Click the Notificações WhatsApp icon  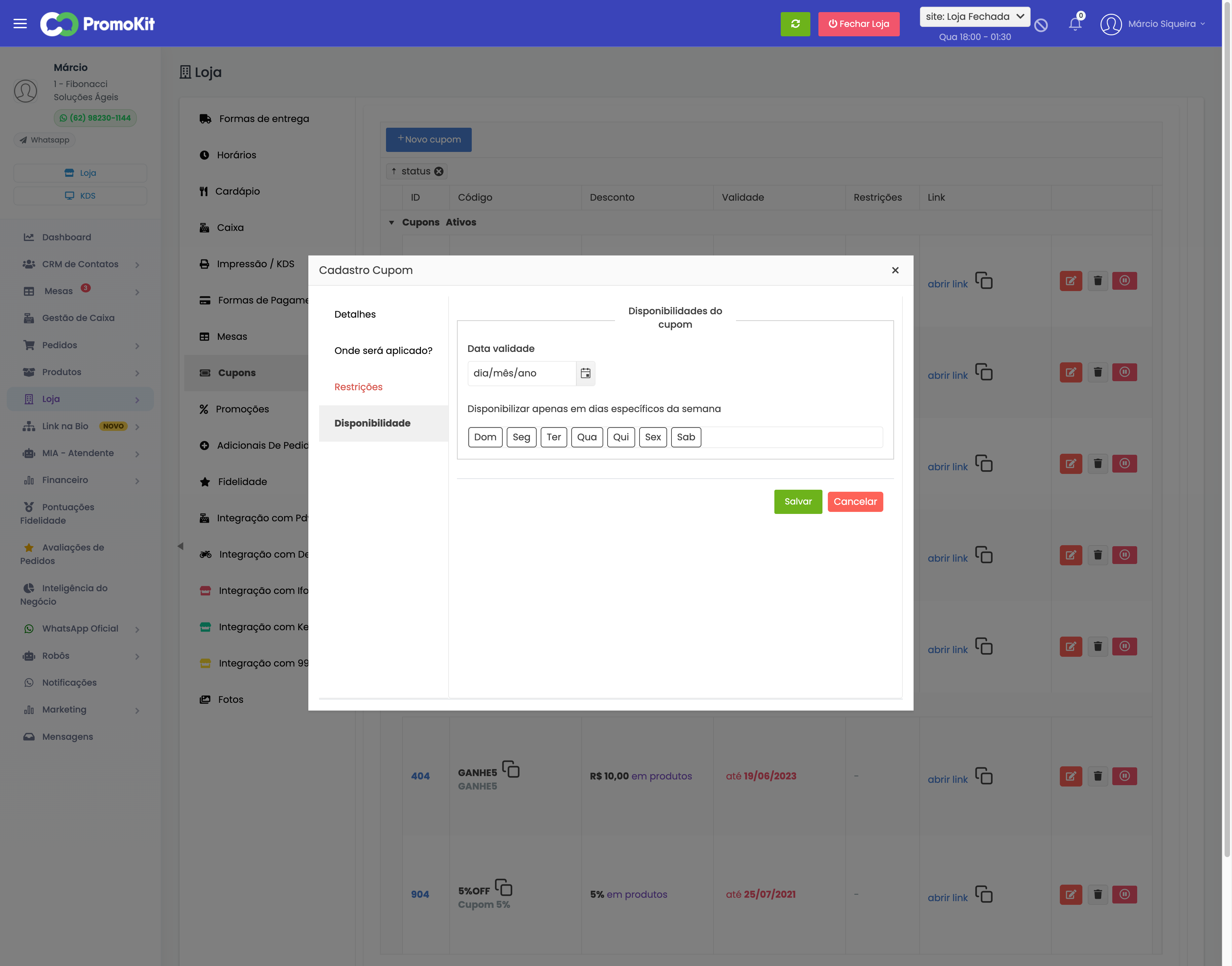coord(29,683)
